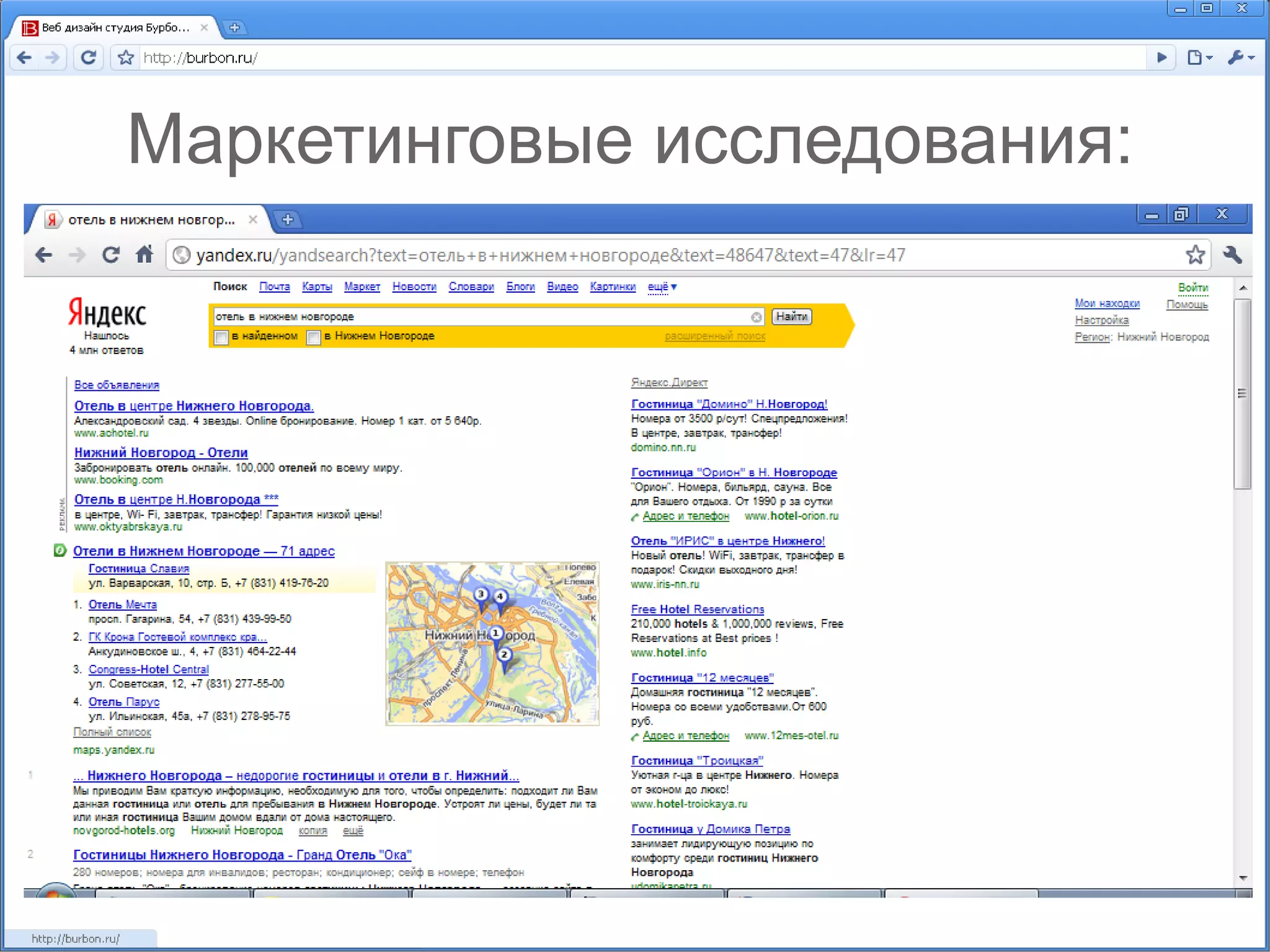
Task: Click the home icon in the inner browser
Action: pyautogui.click(x=144, y=255)
